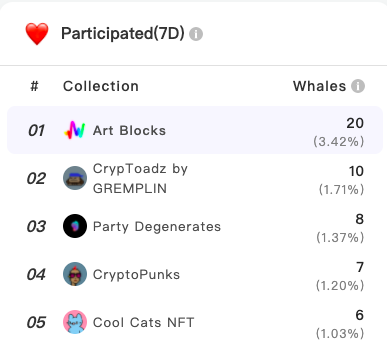Viewport: 387px width, 361px height.
Task: Click the Art Blocks logo icon
Action: click(75, 130)
